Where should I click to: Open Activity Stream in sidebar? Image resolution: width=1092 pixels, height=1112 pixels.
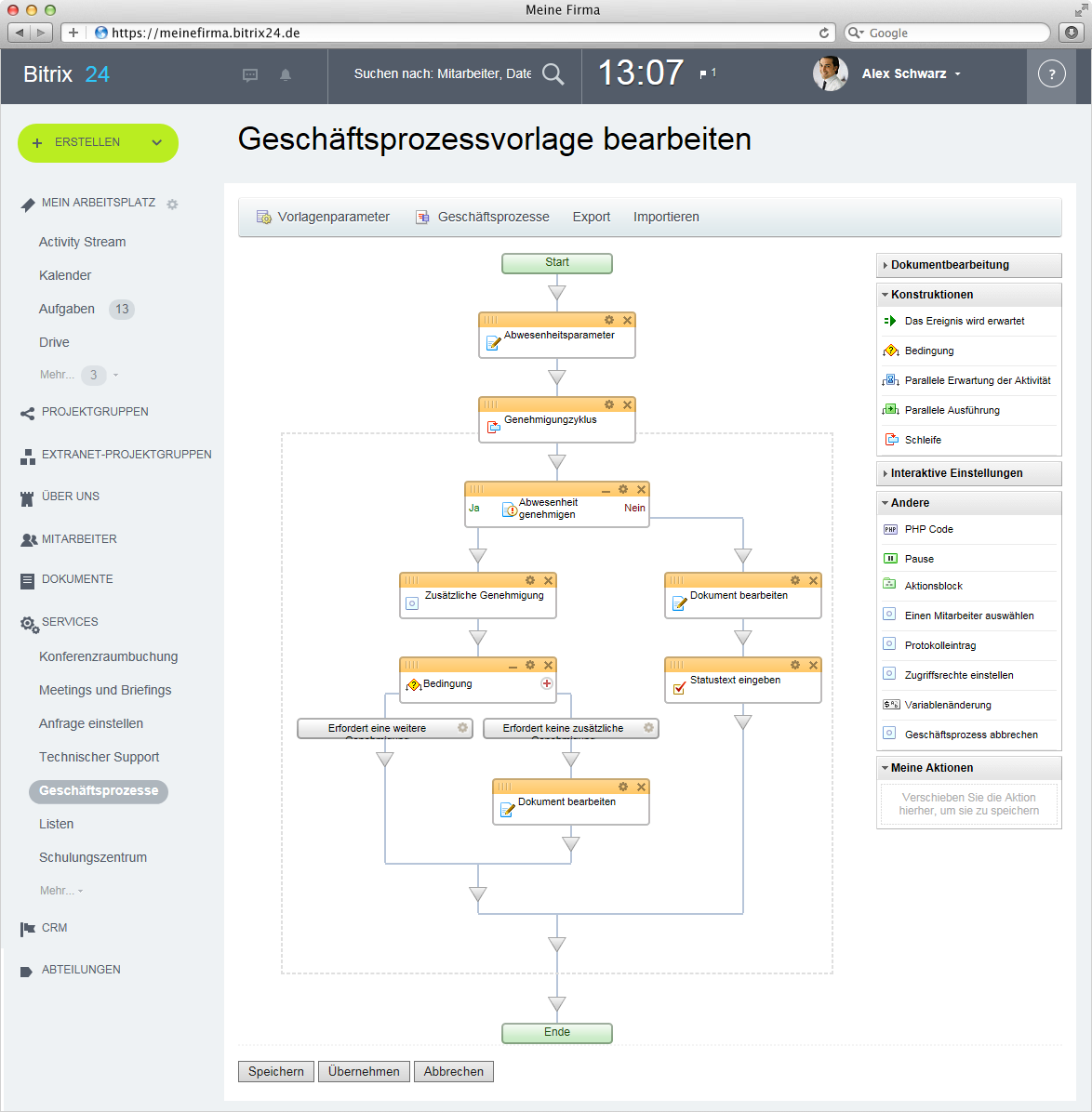tap(82, 242)
